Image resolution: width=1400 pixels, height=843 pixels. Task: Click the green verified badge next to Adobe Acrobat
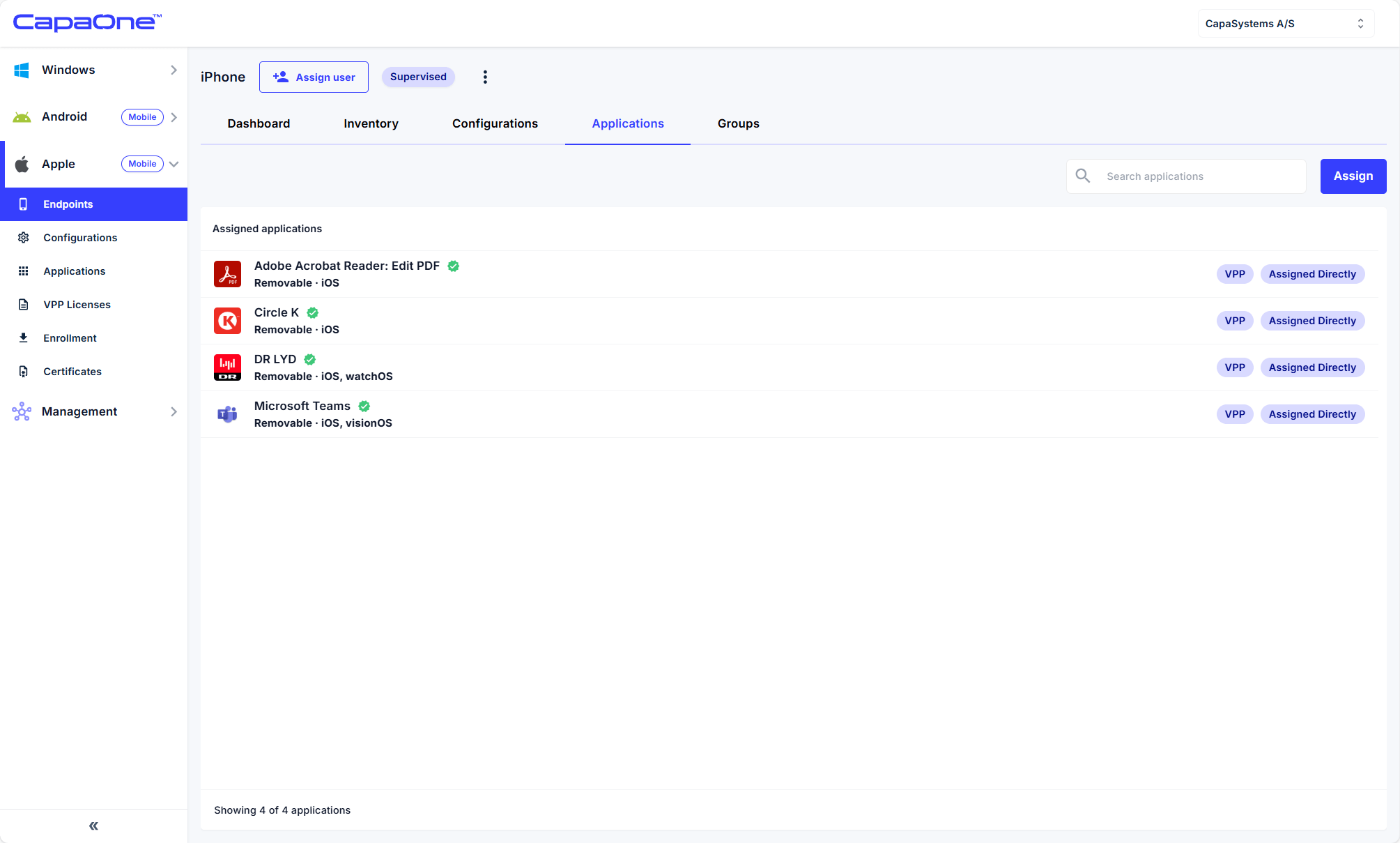tap(453, 266)
